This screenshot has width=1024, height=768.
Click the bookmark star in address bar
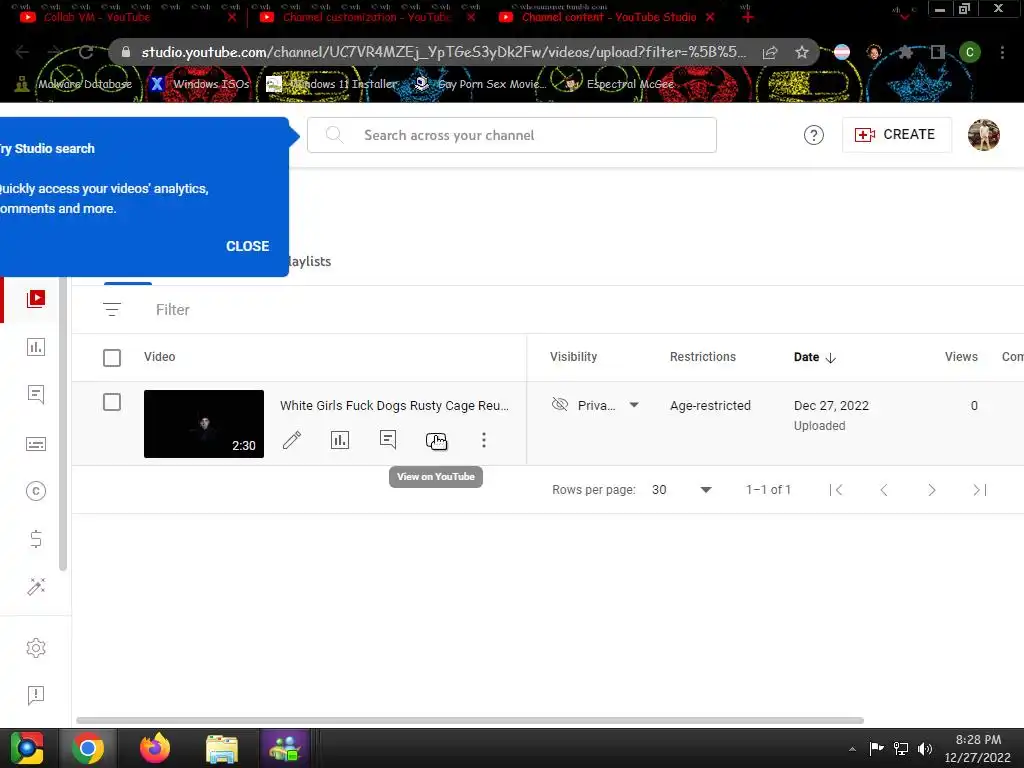pos(802,52)
